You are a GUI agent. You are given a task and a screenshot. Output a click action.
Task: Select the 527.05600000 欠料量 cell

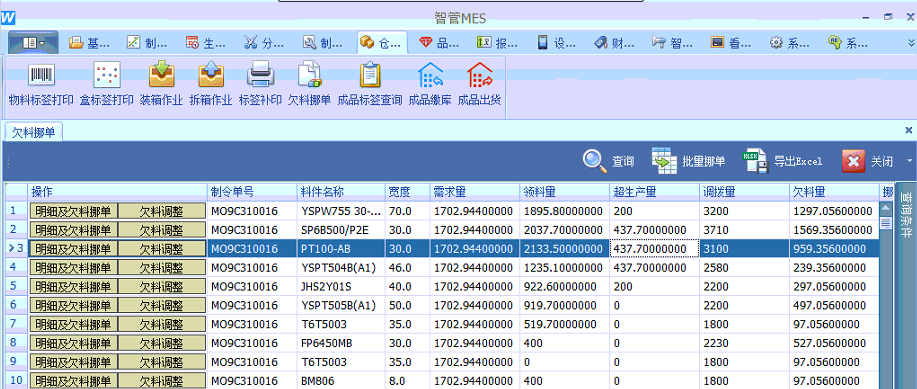coord(835,343)
